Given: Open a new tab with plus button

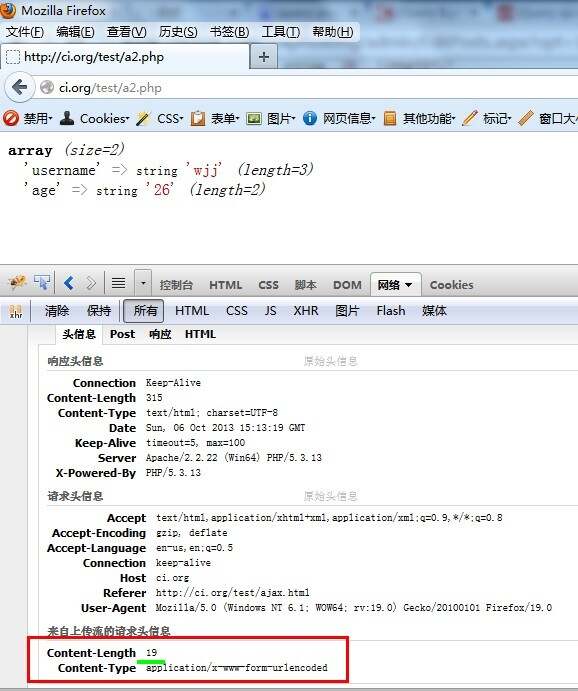Looking at the screenshot, I should tap(263, 56).
